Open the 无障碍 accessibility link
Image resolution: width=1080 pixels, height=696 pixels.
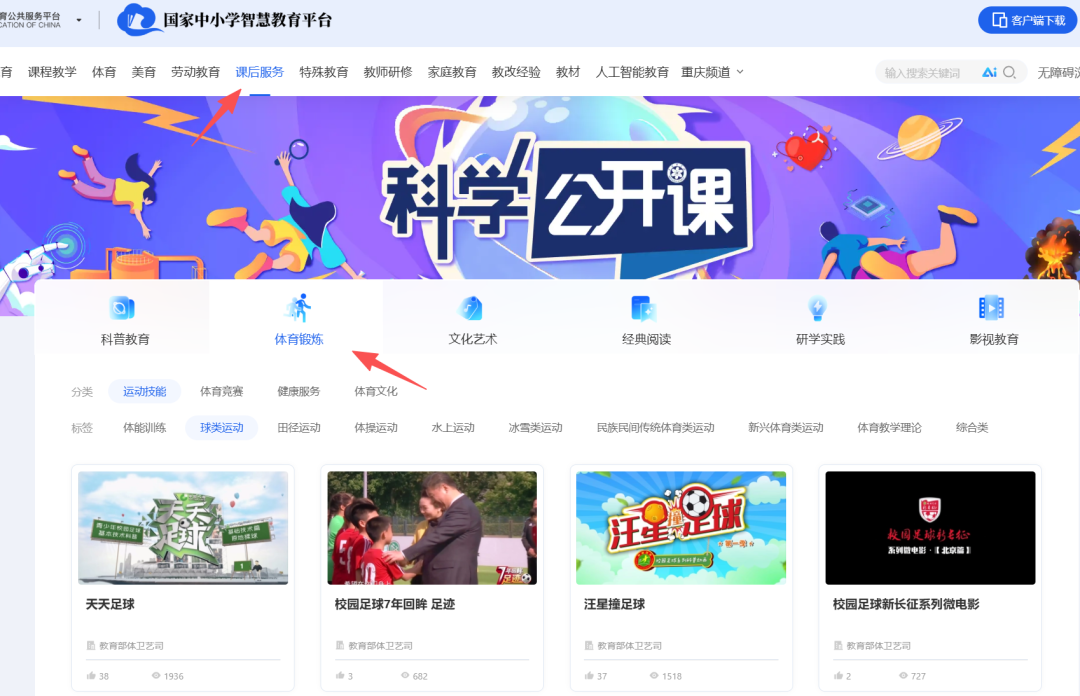click(x=1060, y=71)
